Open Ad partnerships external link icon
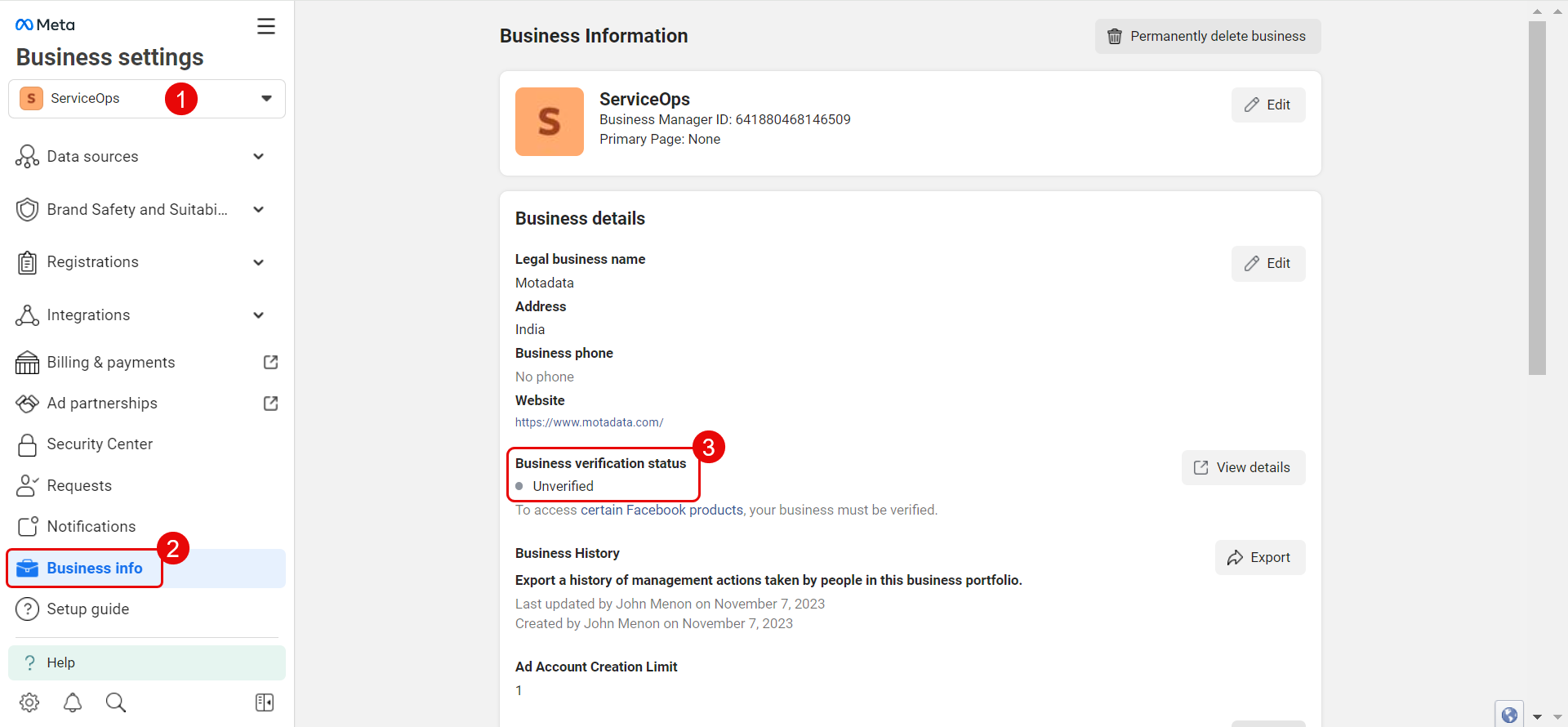The width and height of the screenshot is (1568, 727). tap(271, 403)
